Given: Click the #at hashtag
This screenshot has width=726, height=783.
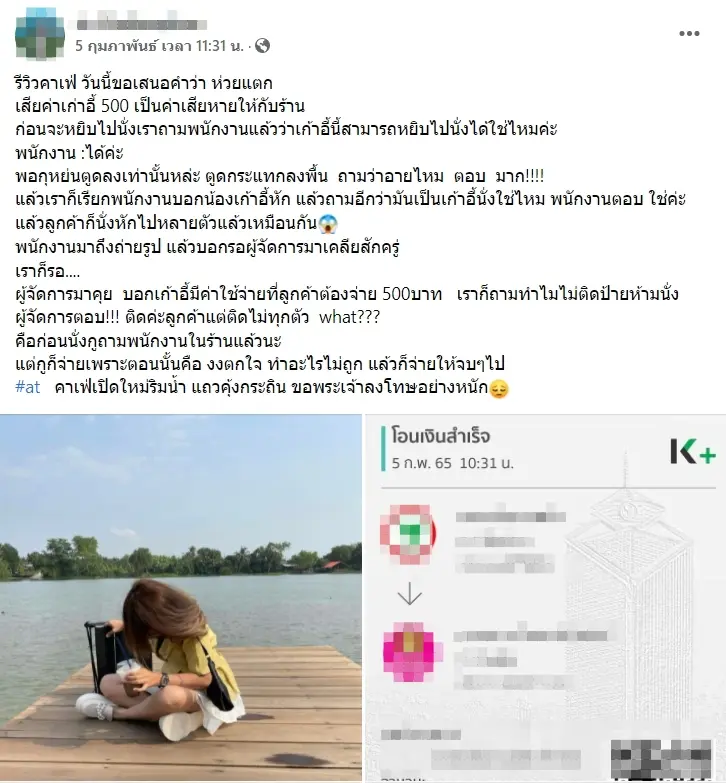Looking at the screenshot, I should tap(28, 387).
